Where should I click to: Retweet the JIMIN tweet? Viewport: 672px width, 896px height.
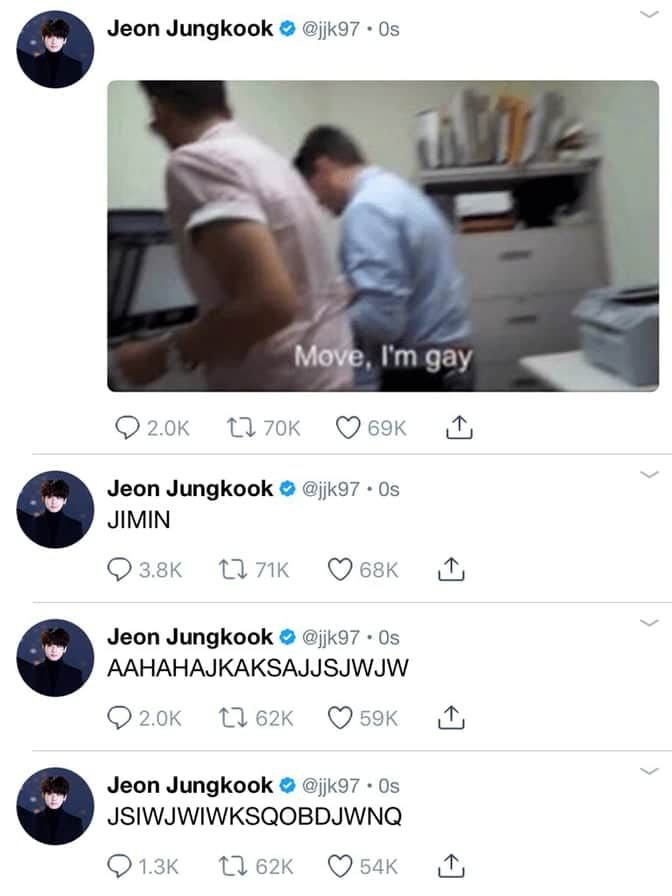coord(233,569)
